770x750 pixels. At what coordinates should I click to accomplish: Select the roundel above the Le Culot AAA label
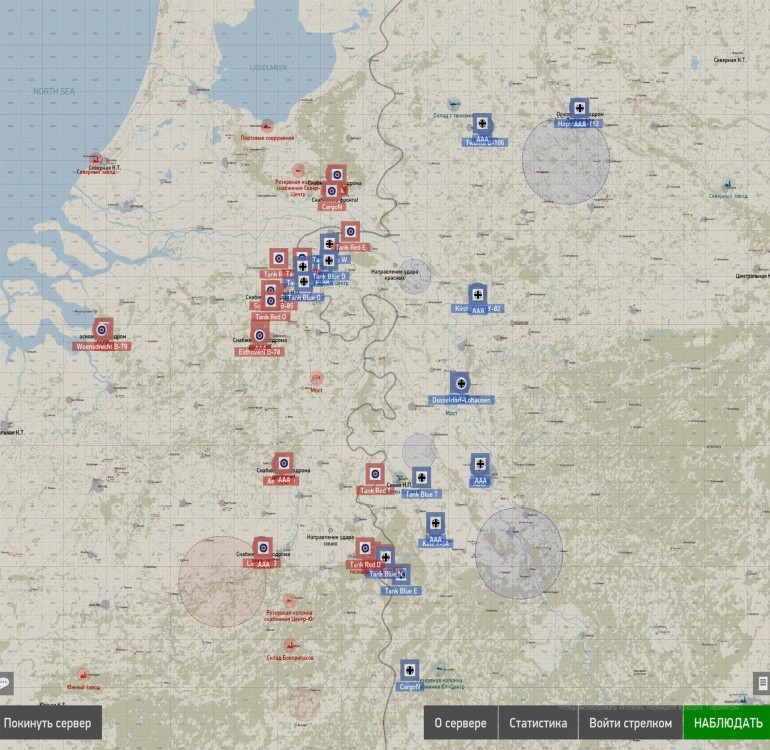(263, 548)
